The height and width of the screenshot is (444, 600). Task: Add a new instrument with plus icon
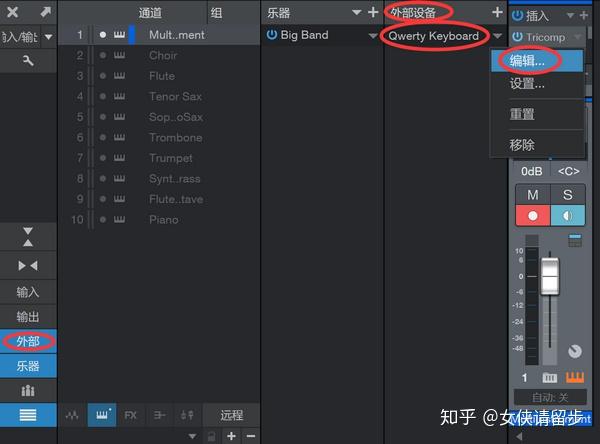coord(373,13)
